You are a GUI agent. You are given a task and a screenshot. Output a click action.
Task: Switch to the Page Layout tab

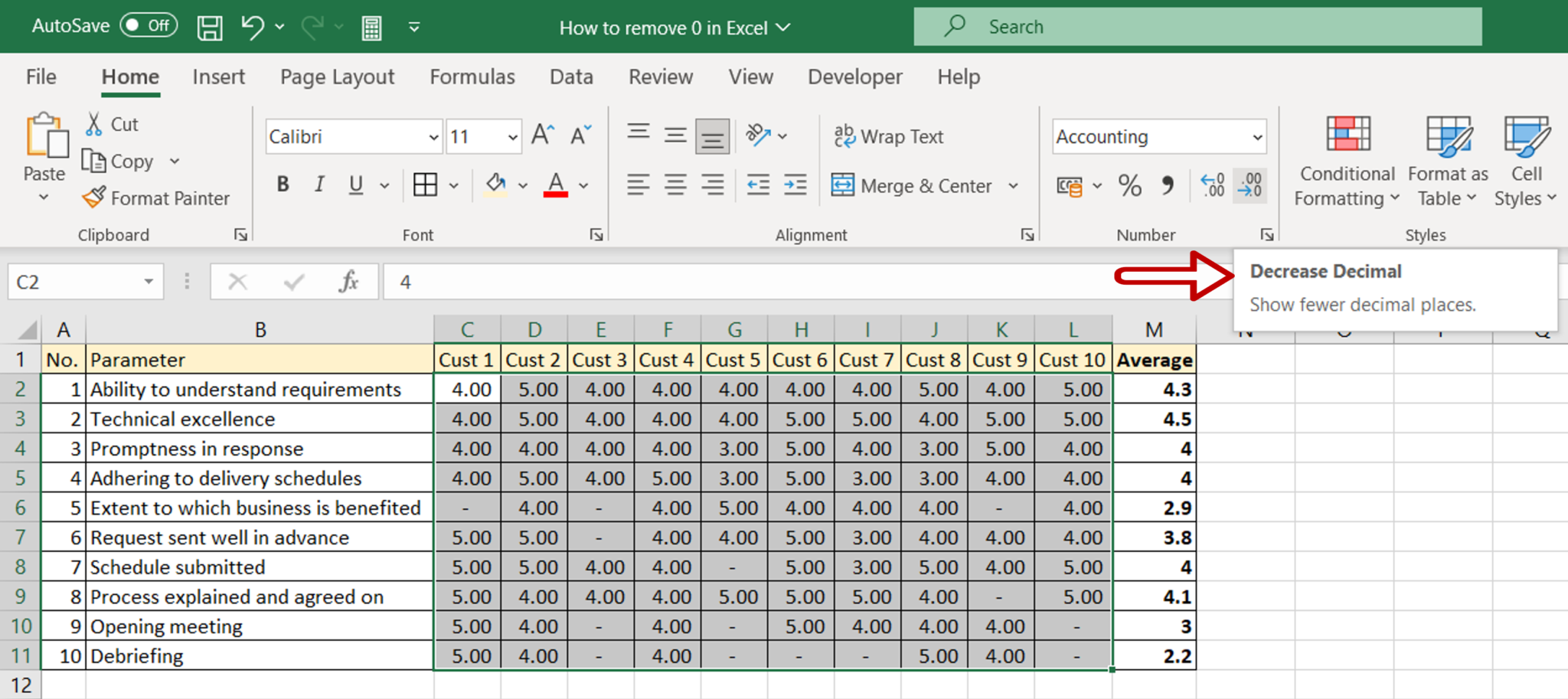[337, 77]
